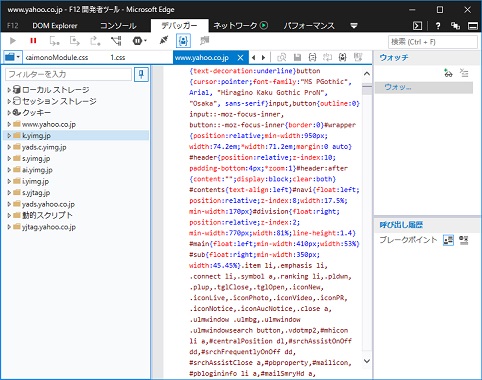This screenshot has width=482, height=380.
Task: Expand the s.yimg.jp folder
Action: [x=9, y=159]
